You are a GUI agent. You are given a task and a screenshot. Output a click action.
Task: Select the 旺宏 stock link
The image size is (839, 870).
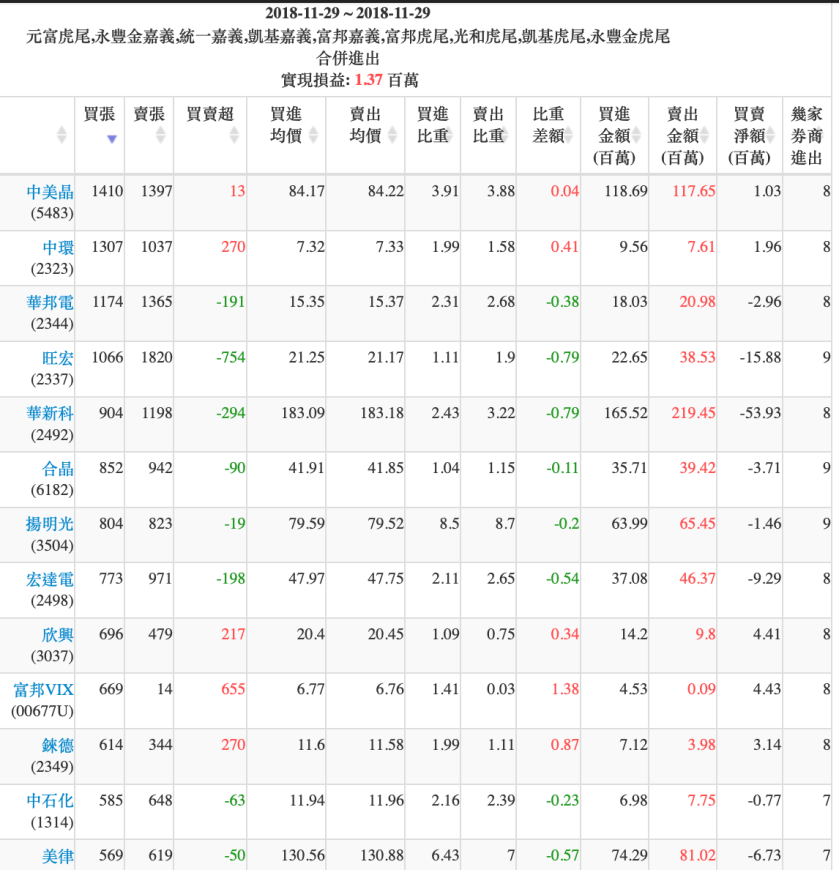tap(58, 357)
